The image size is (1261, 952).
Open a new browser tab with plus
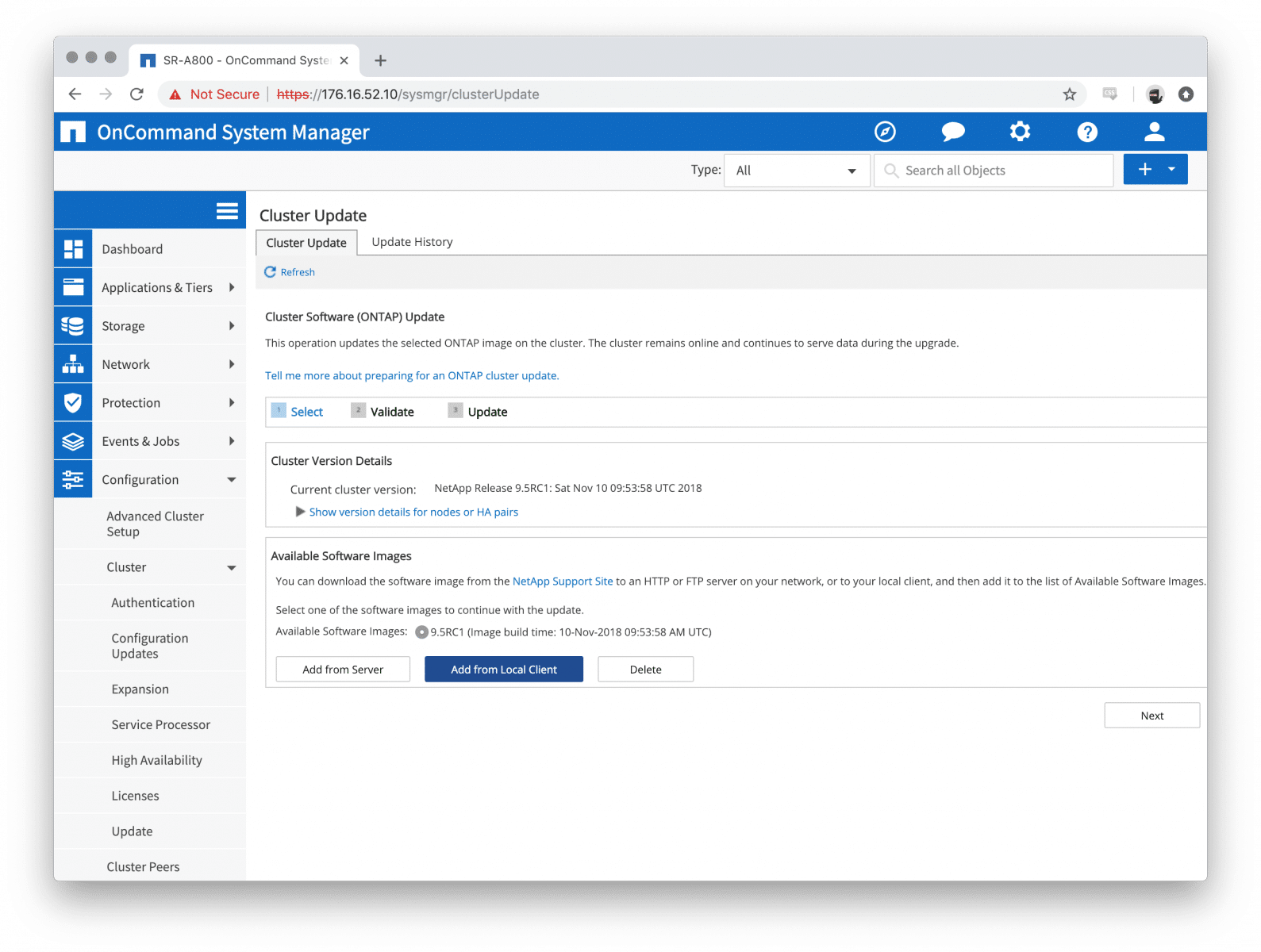(x=381, y=60)
